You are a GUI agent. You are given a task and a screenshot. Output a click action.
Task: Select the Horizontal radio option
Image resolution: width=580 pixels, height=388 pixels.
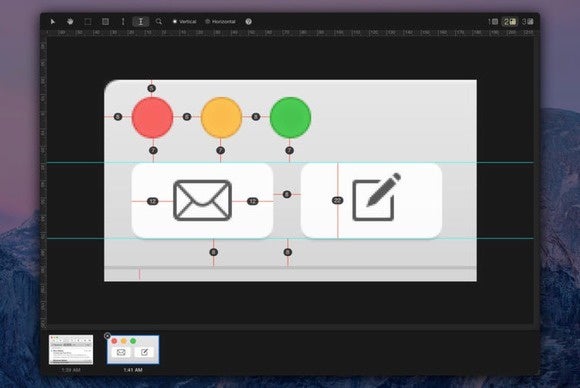220,22
